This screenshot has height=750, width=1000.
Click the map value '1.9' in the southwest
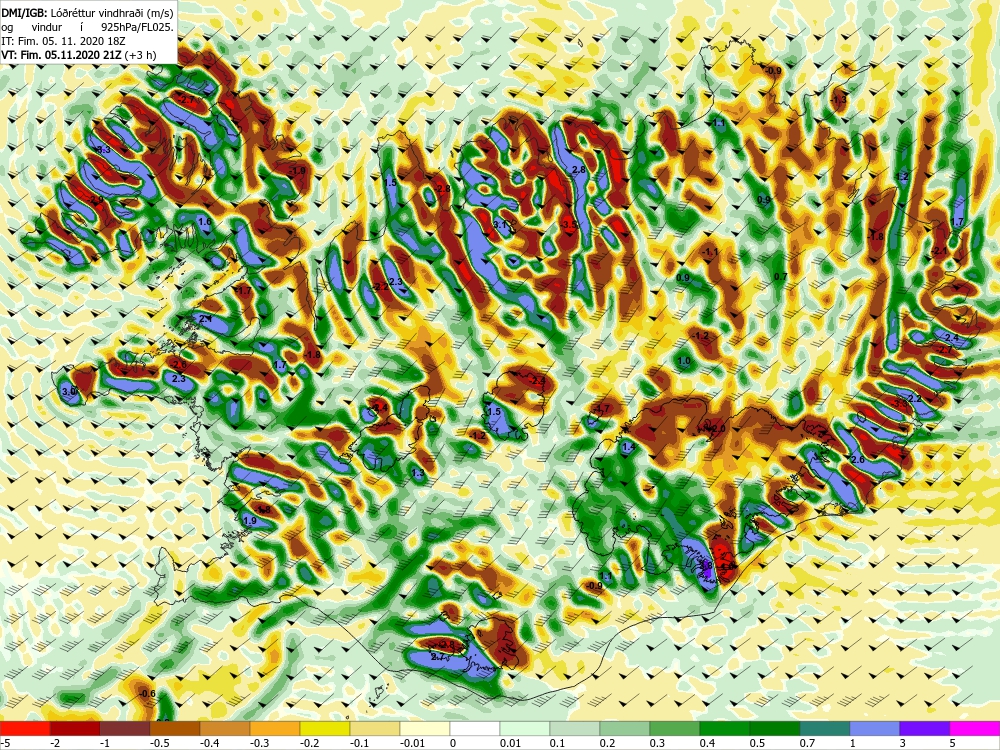250,520
